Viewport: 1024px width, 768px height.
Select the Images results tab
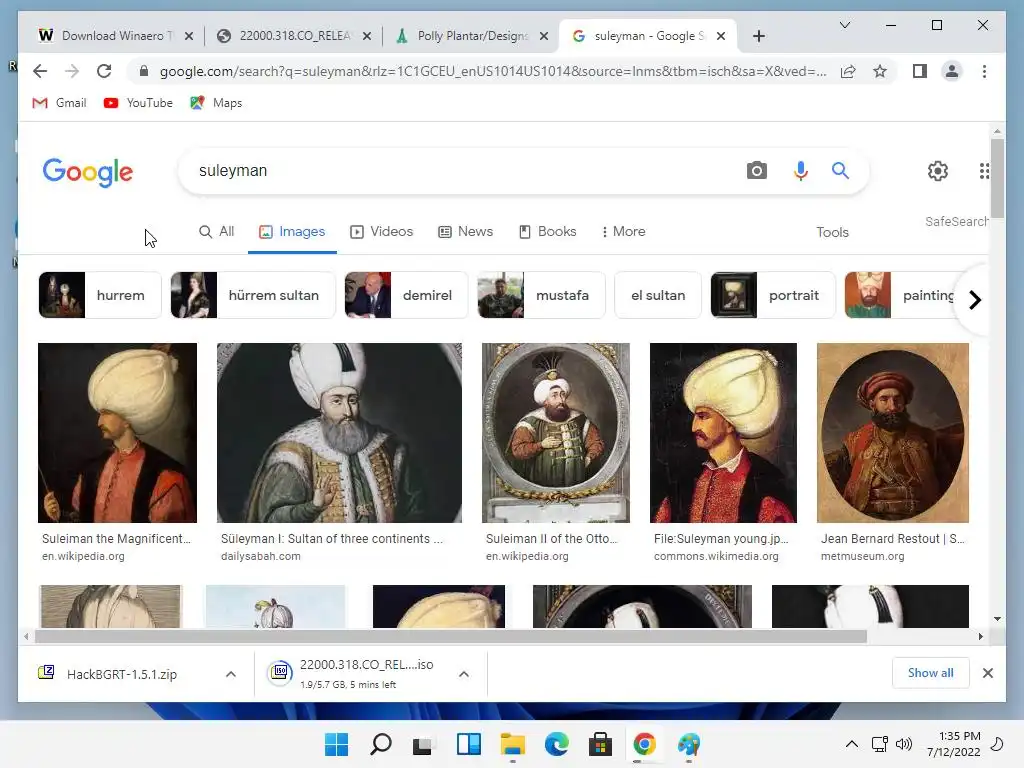click(x=292, y=231)
